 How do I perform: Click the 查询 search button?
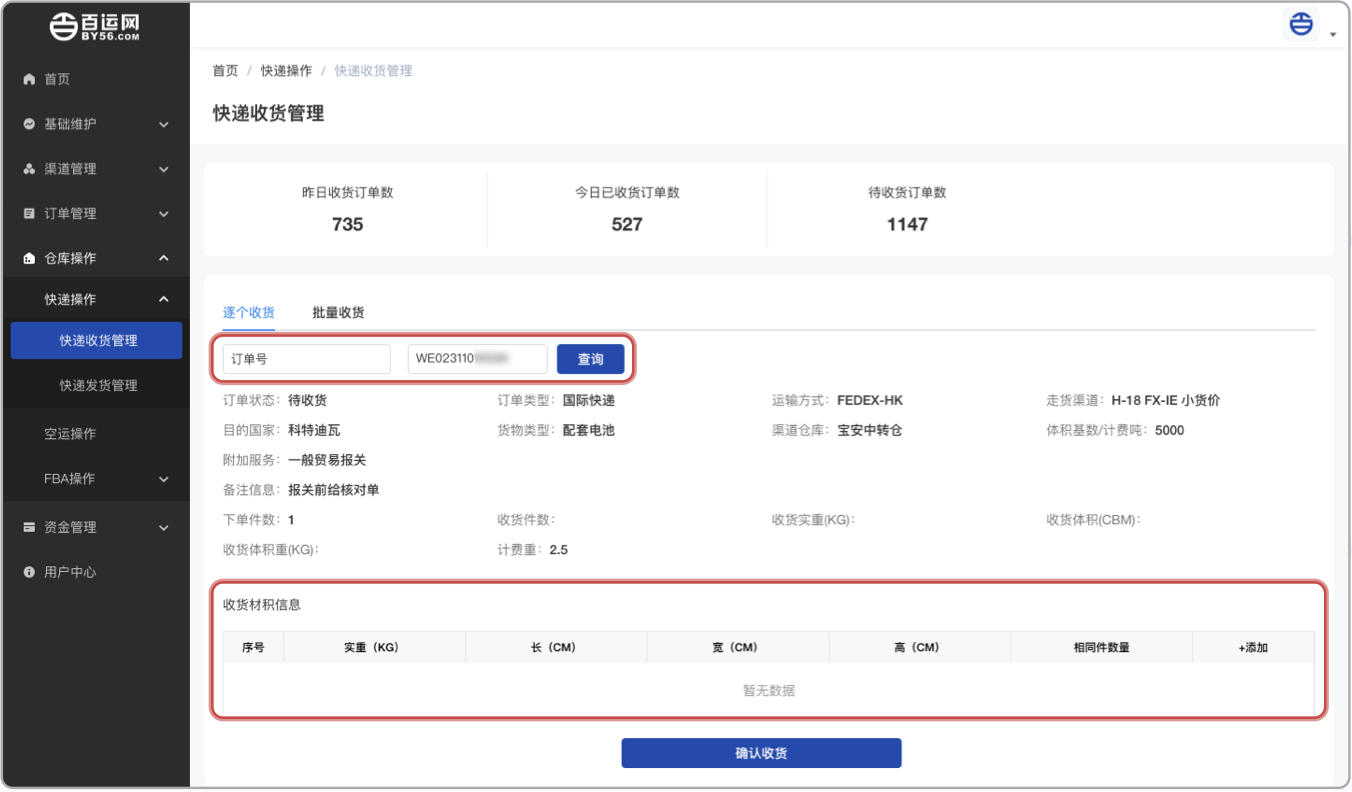(590, 359)
